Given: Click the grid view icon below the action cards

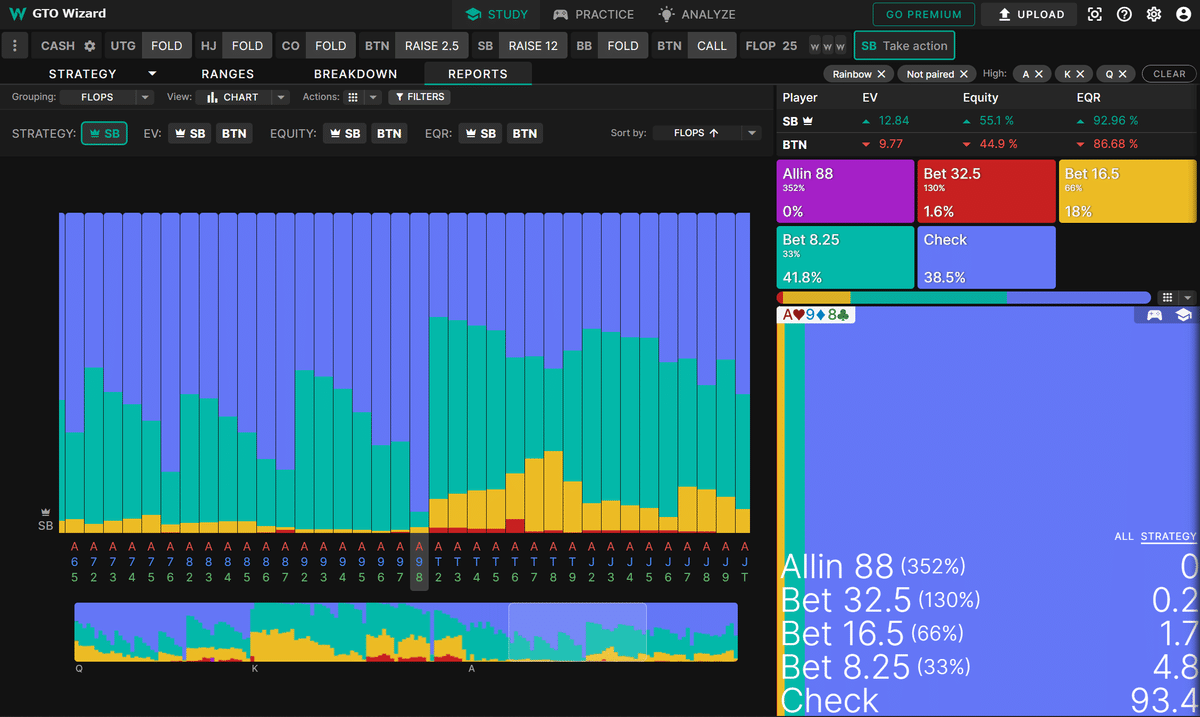Looking at the screenshot, I should 1166,297.
